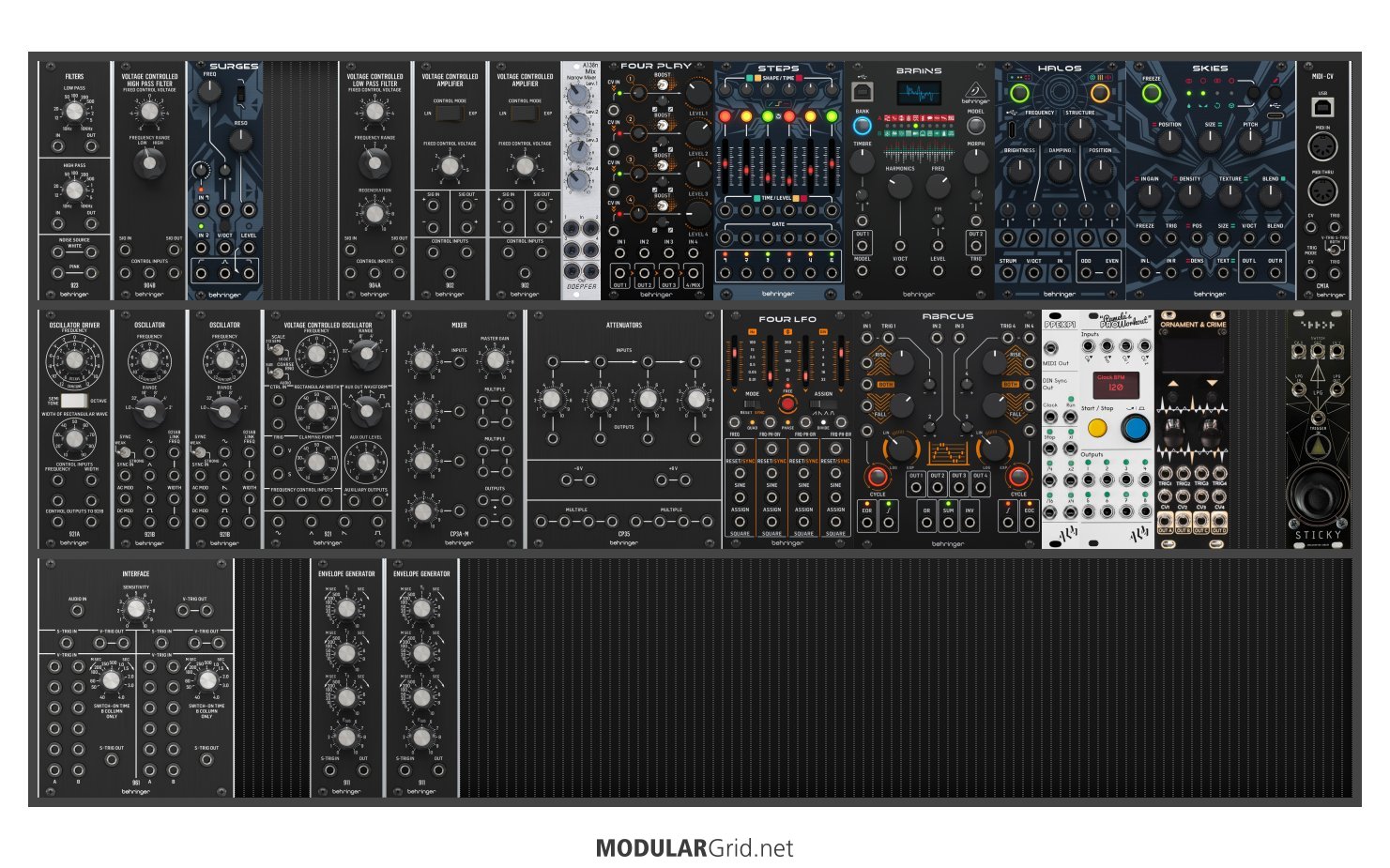Toggle the MODE reset/sync switch on Four LFO
Image resolution: width=1390 pixels, height=868 pixels.
752,404
